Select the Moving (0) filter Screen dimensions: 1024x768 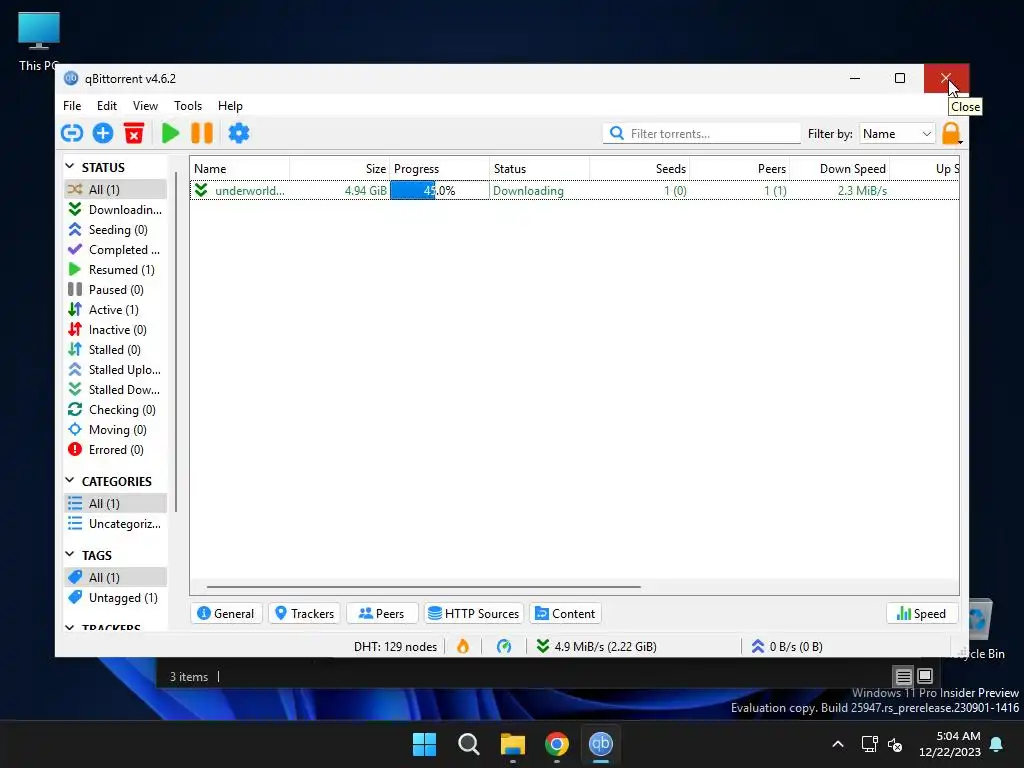[x=116, y=430]
